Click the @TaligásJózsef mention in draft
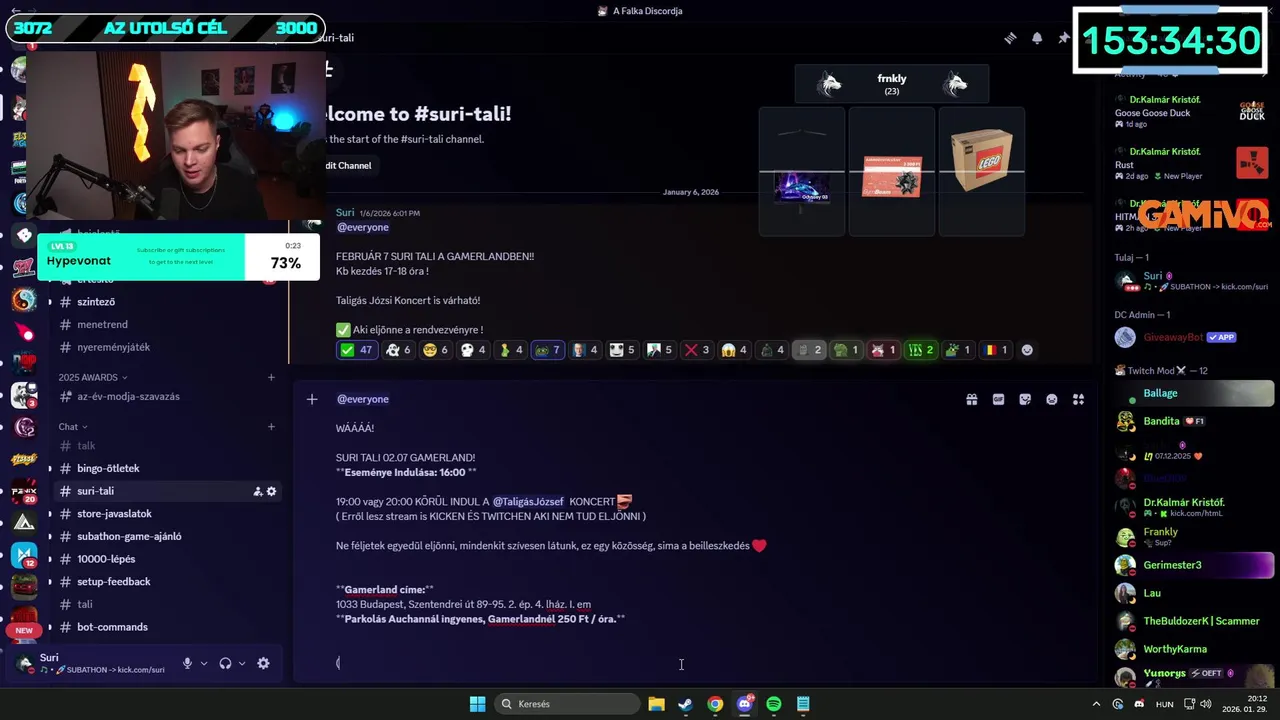This screenshot has height=720, width=1280. click(x=528, y=501)
